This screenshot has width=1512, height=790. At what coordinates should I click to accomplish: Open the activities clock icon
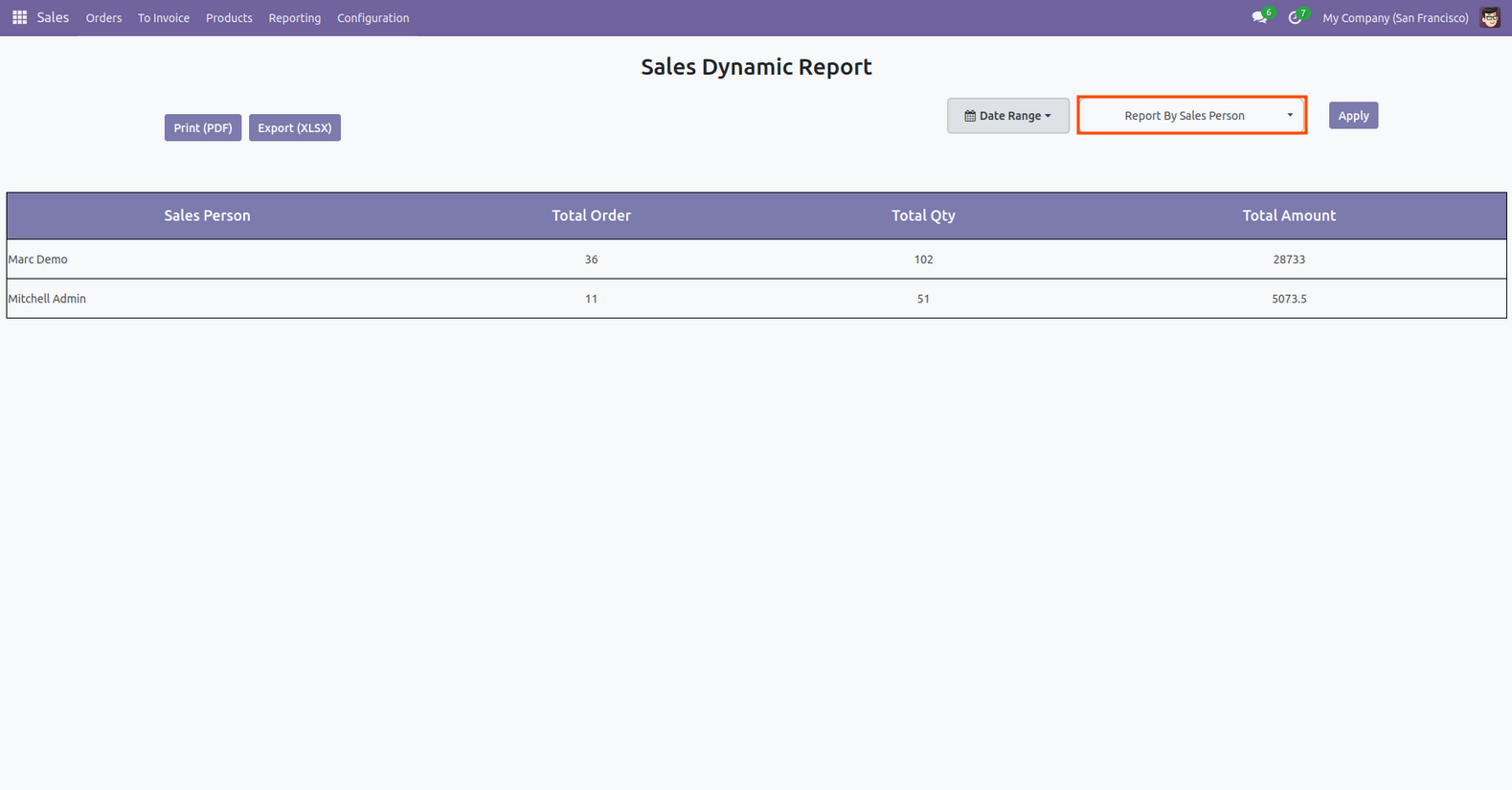[1295, 18]
